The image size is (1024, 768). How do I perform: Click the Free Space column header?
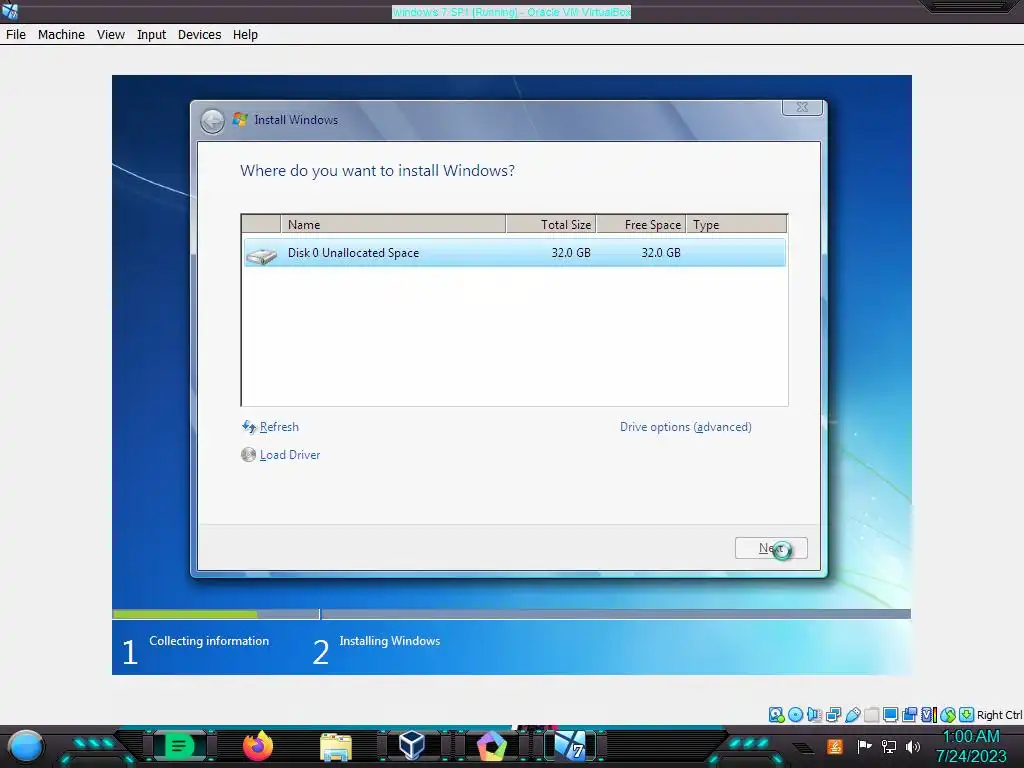641,224
